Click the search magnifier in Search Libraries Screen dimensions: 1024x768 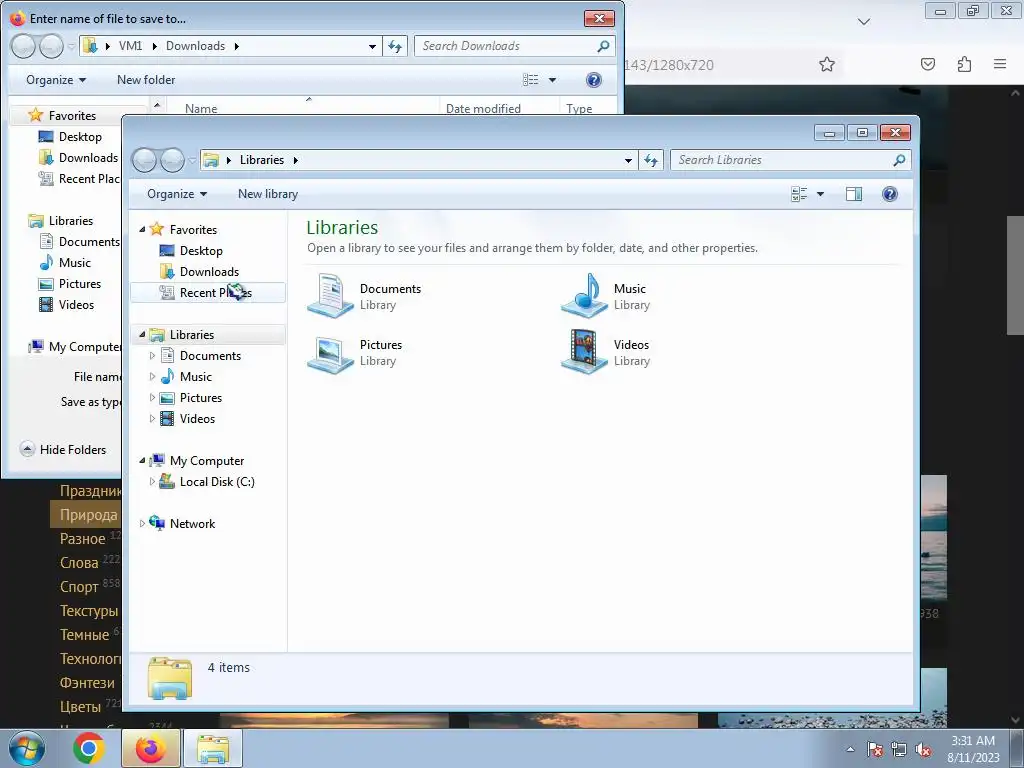pyautogui.click(x=899, y=160)
